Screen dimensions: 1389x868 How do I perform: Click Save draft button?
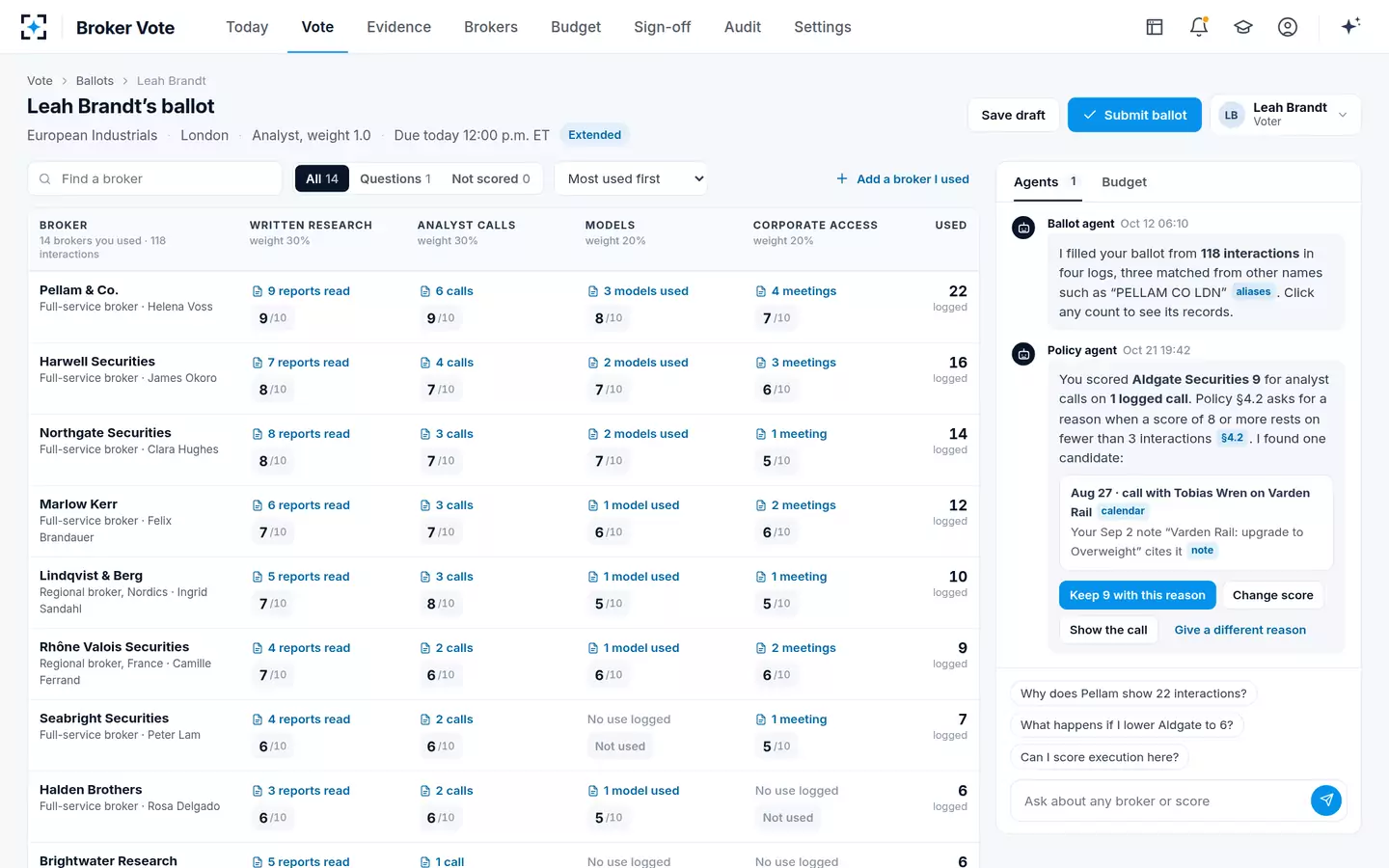tap(1013, 115)
